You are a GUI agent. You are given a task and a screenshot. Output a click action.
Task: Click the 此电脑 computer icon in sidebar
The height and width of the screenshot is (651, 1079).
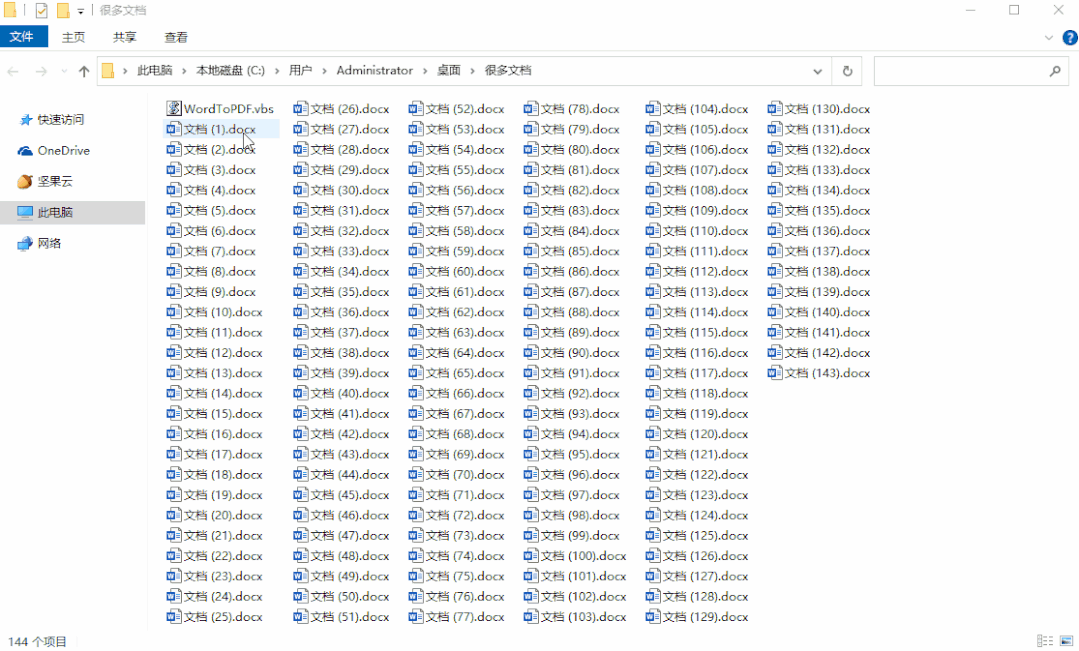click(x=25, y=212)
